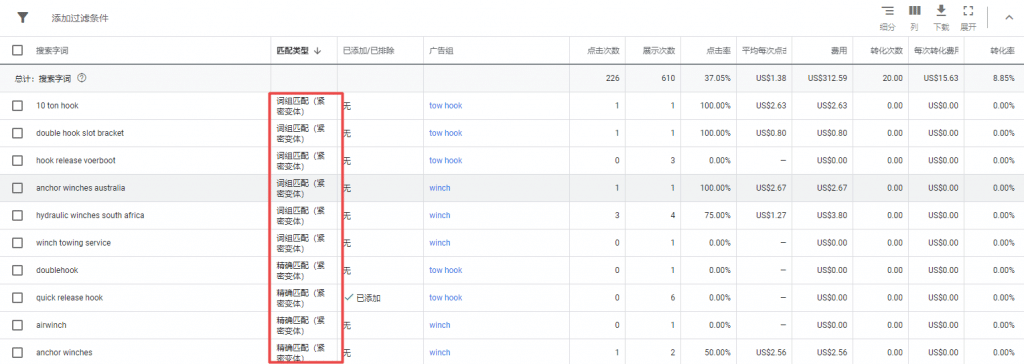
Task: Open the tow hook link for 10 ton hook
Action: click(445, 105)
